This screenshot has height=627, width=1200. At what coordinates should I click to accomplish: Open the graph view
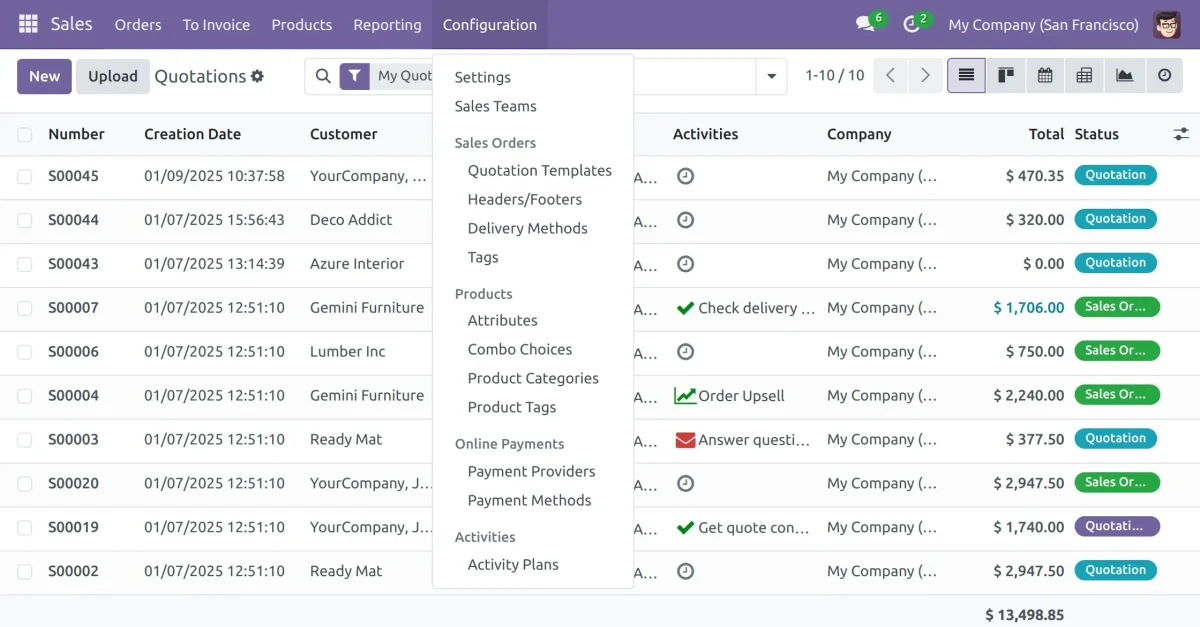(1123, 75)
